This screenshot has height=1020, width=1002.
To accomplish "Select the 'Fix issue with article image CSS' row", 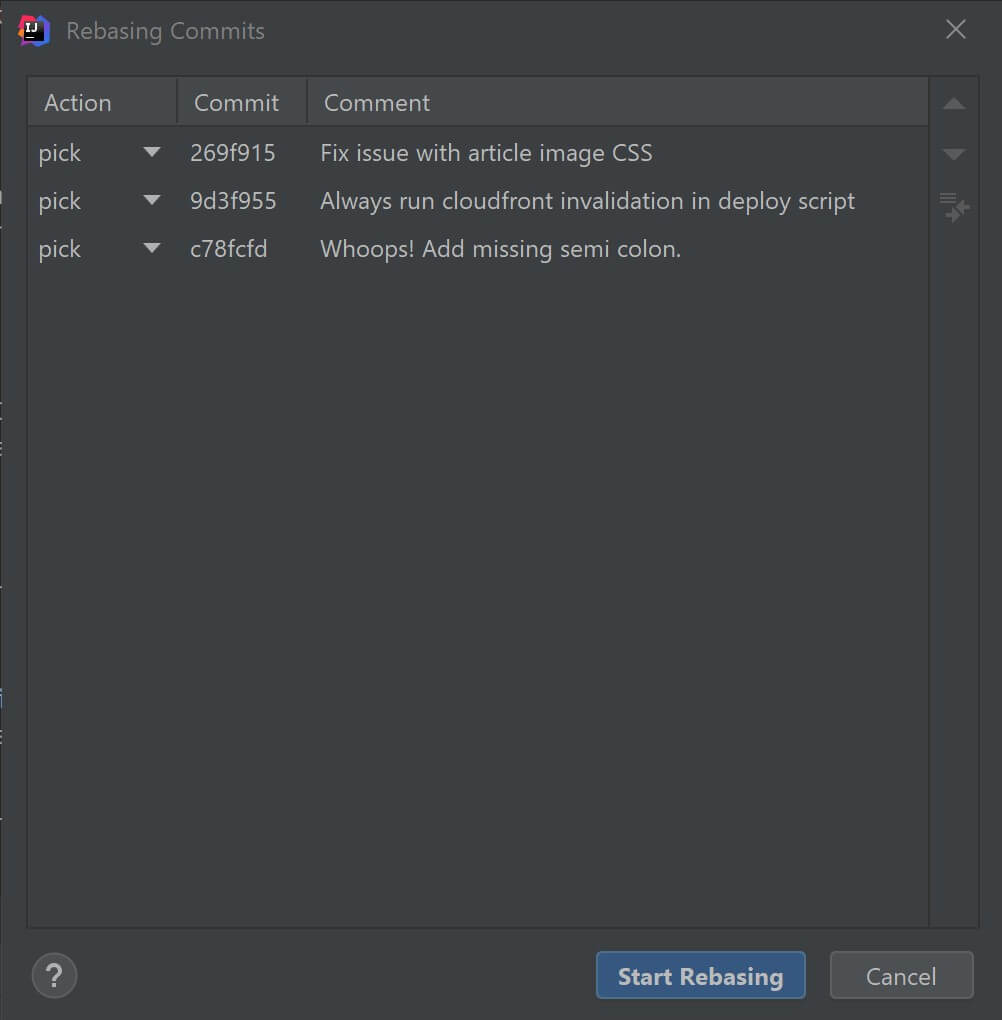I will click(x=478, y=153).
